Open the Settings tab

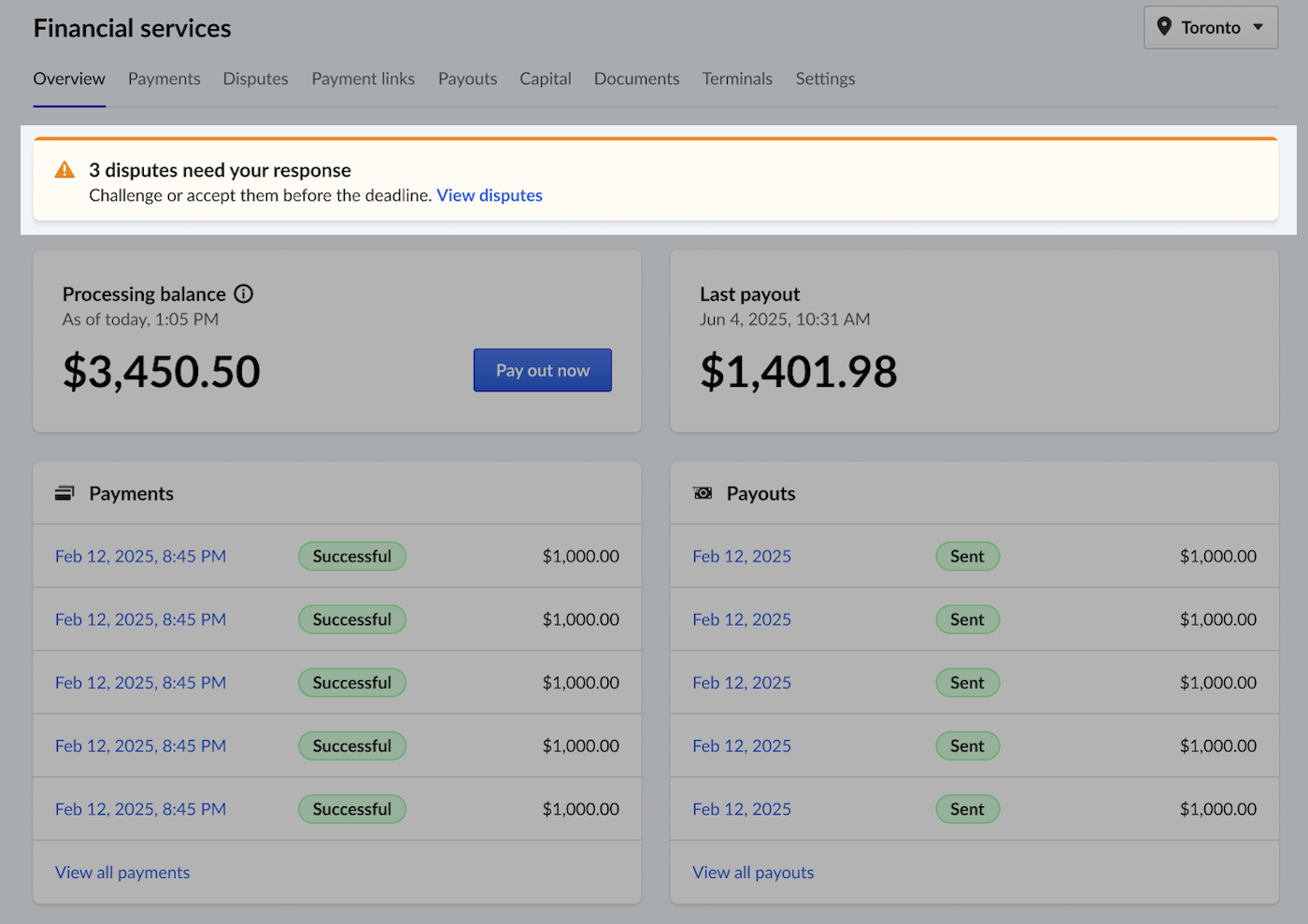coord(825,79)
